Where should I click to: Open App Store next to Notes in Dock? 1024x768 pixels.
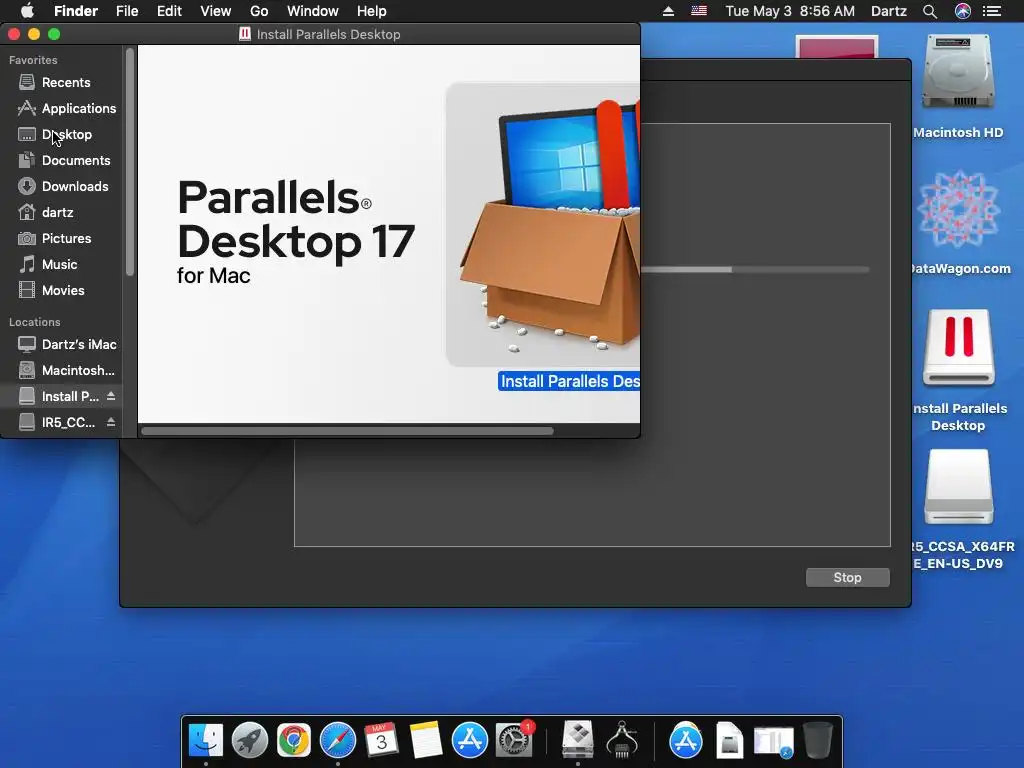pos(470,740)
